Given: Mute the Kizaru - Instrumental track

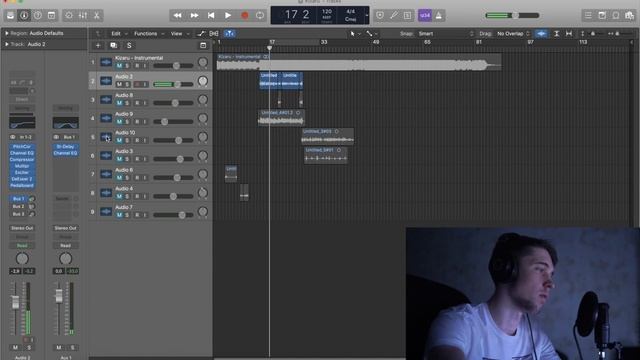Looking at the screenshot, I should [x=119, y=66].
